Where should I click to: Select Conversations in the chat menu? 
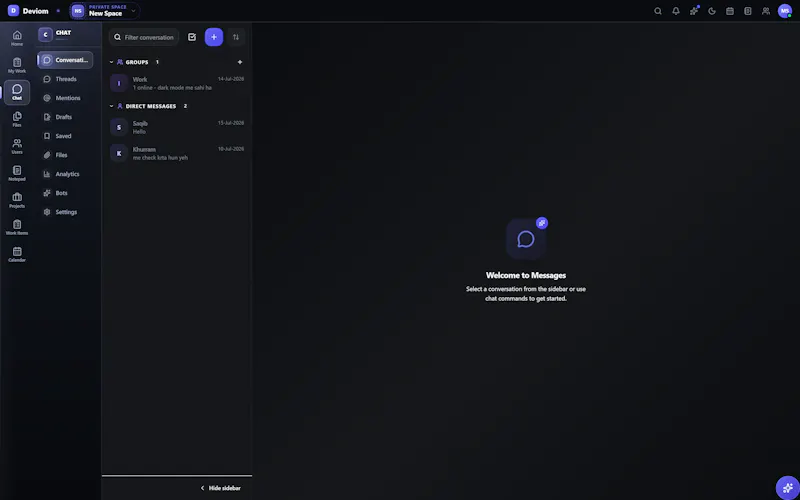(65, 60)
